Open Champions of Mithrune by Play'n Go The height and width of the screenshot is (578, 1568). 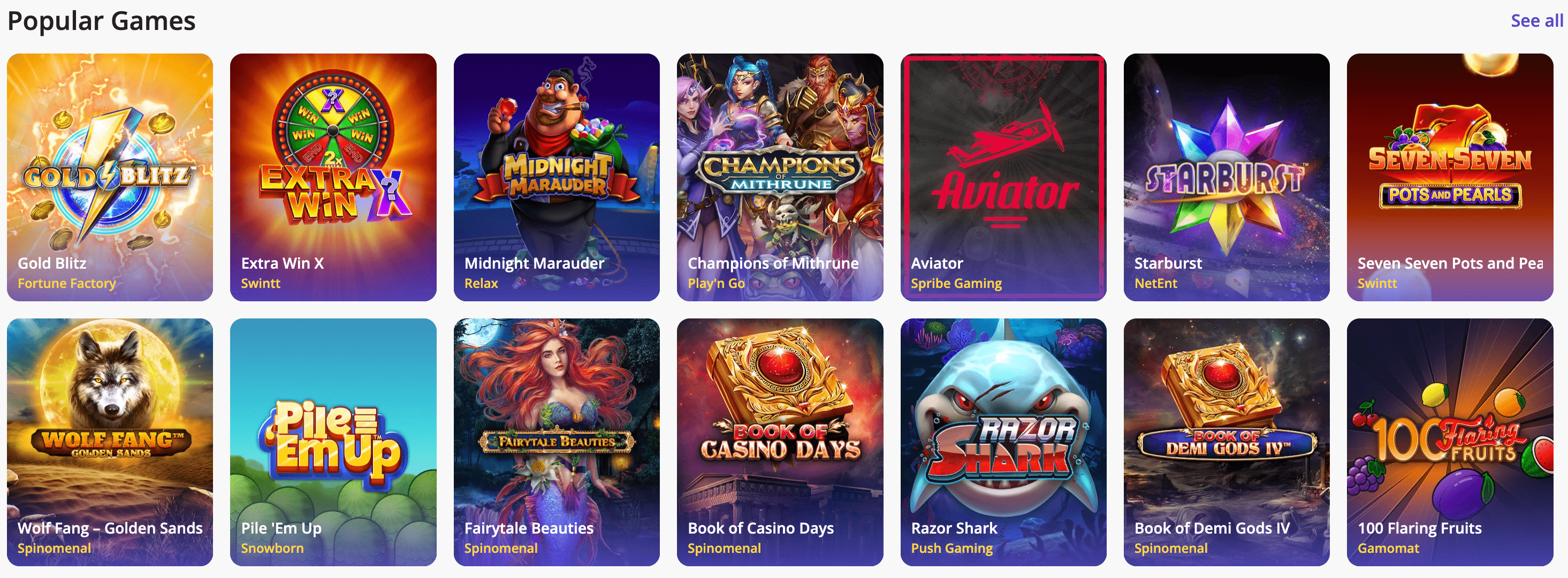pos(780,177)
